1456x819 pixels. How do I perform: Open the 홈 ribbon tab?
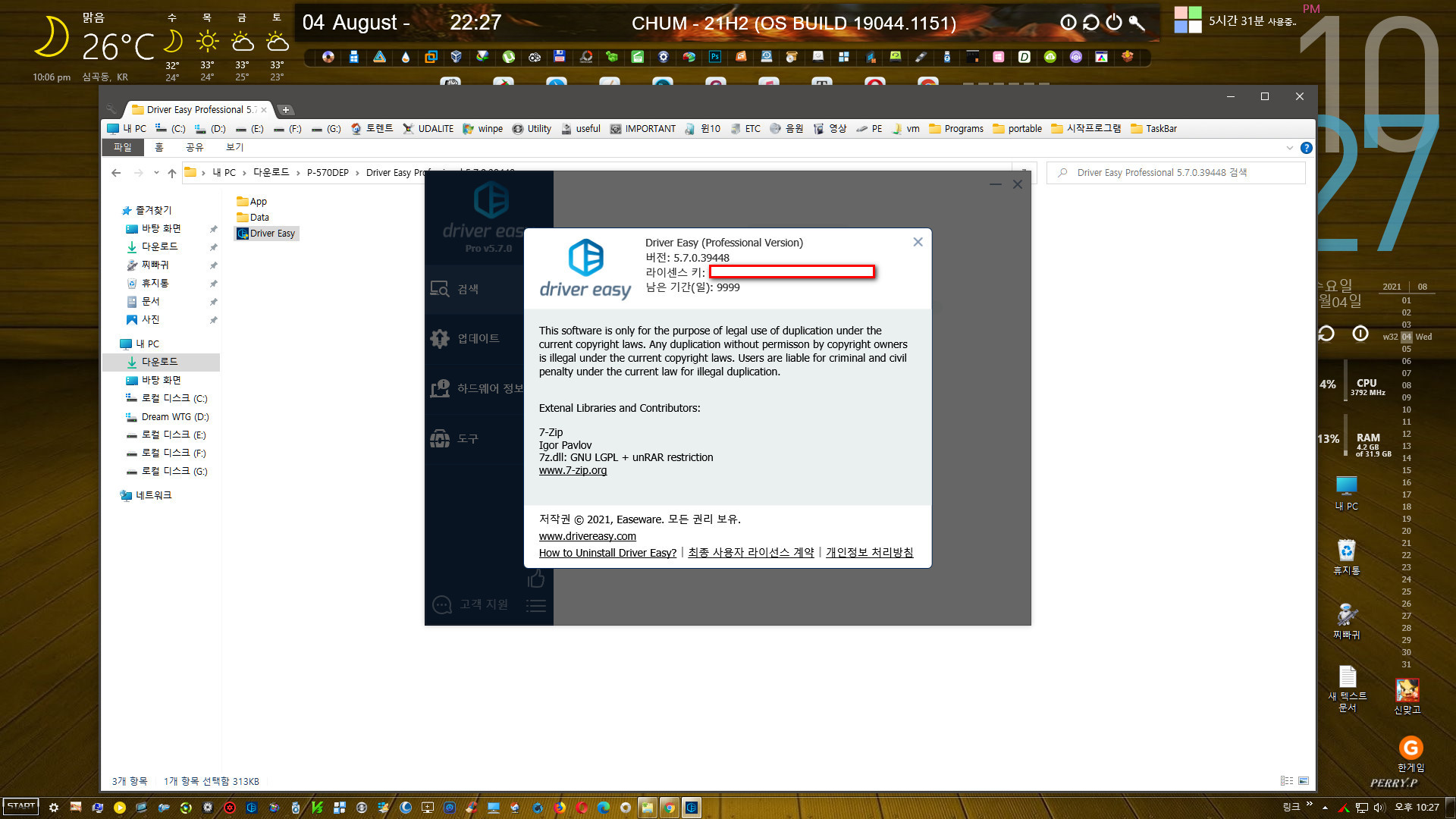coord(158,147)
